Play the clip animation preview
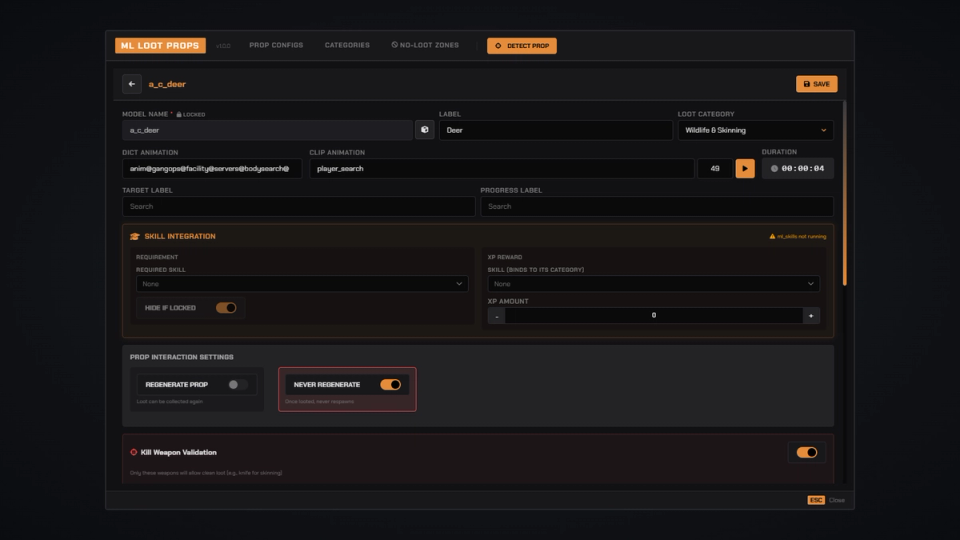 [x=744, y=168]
